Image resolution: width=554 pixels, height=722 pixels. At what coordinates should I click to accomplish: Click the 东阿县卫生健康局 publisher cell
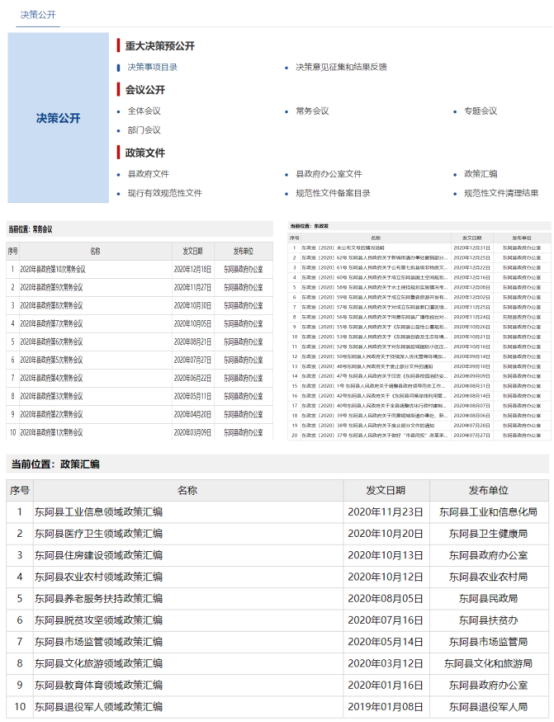coord(488,534)
